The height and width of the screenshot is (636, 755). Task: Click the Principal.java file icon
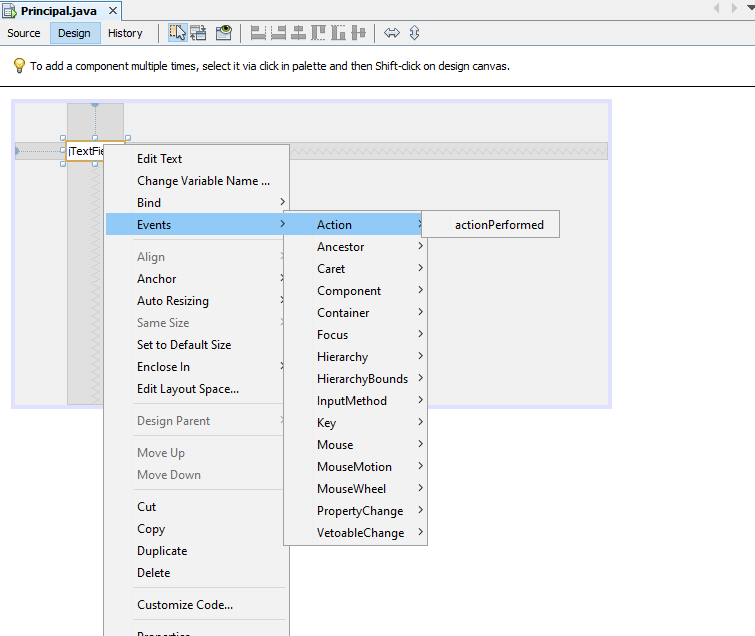coord(10,11)
